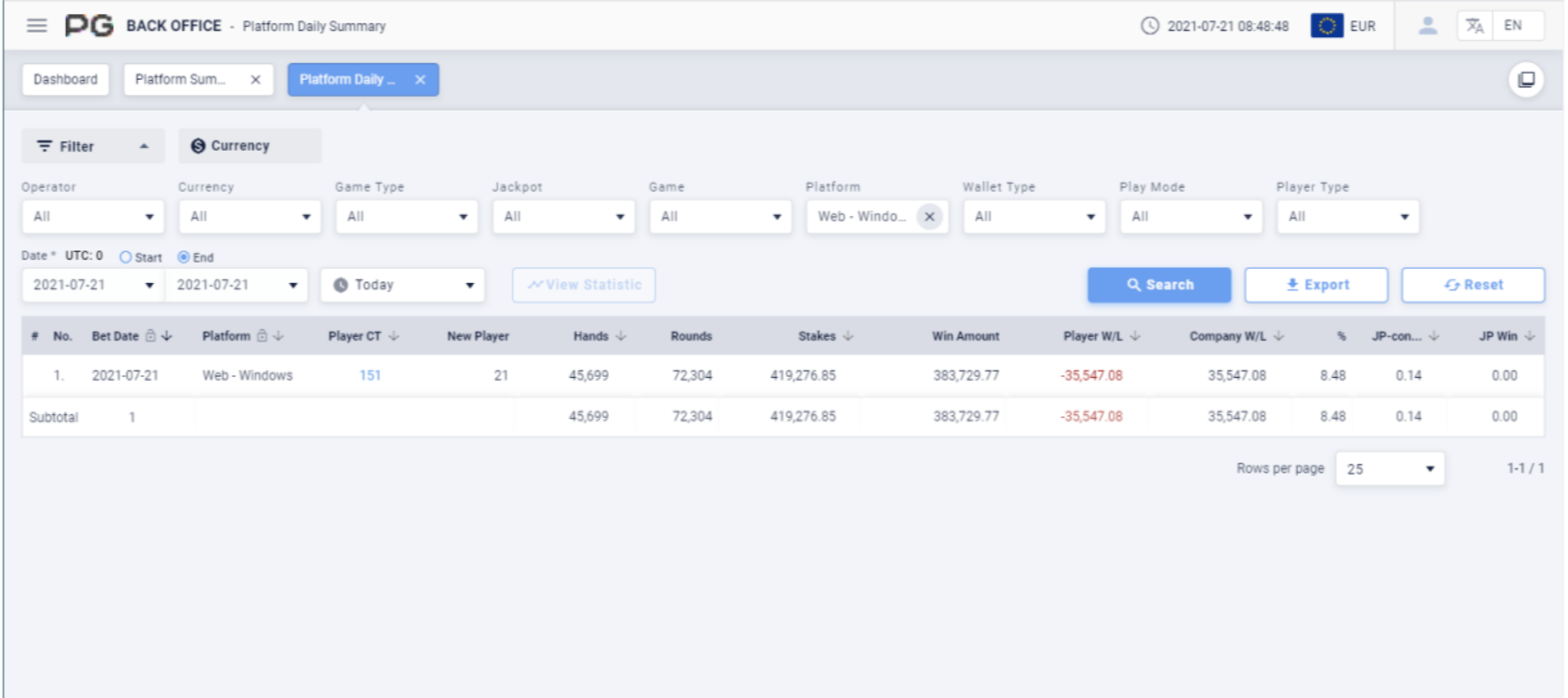Collapse the Filter panel

(93, 146)
